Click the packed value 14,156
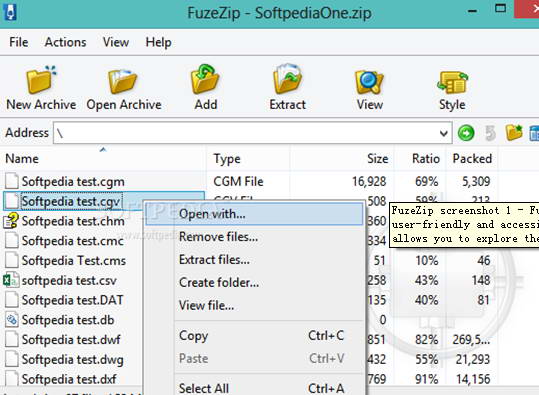This screenshot has width=539, height=395. tap(473, 379)
